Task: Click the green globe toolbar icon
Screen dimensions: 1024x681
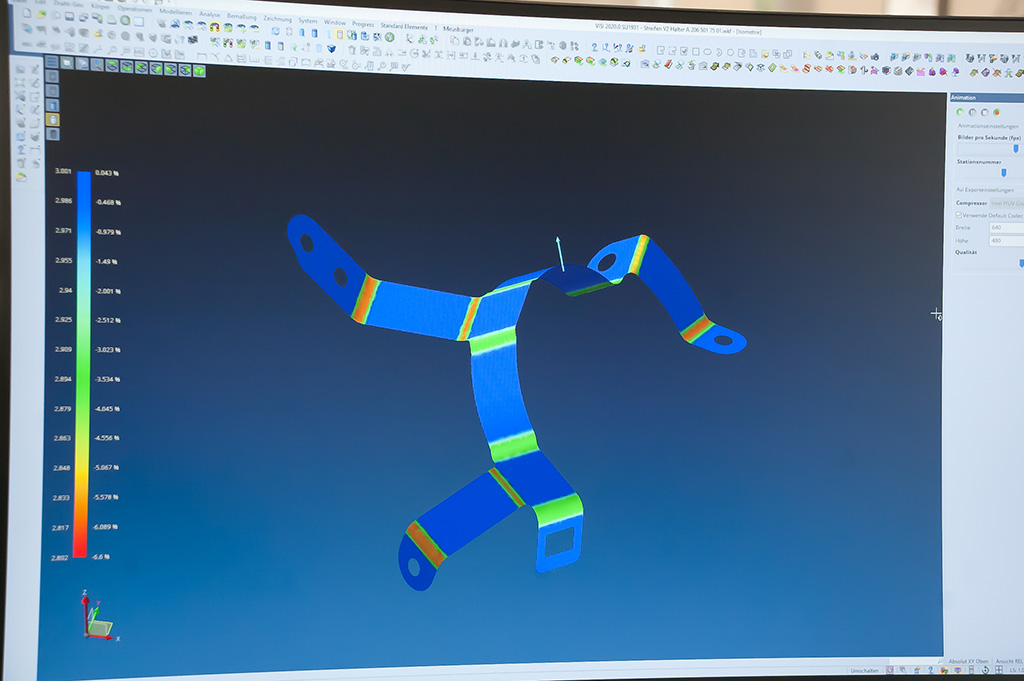Action: 389,37
